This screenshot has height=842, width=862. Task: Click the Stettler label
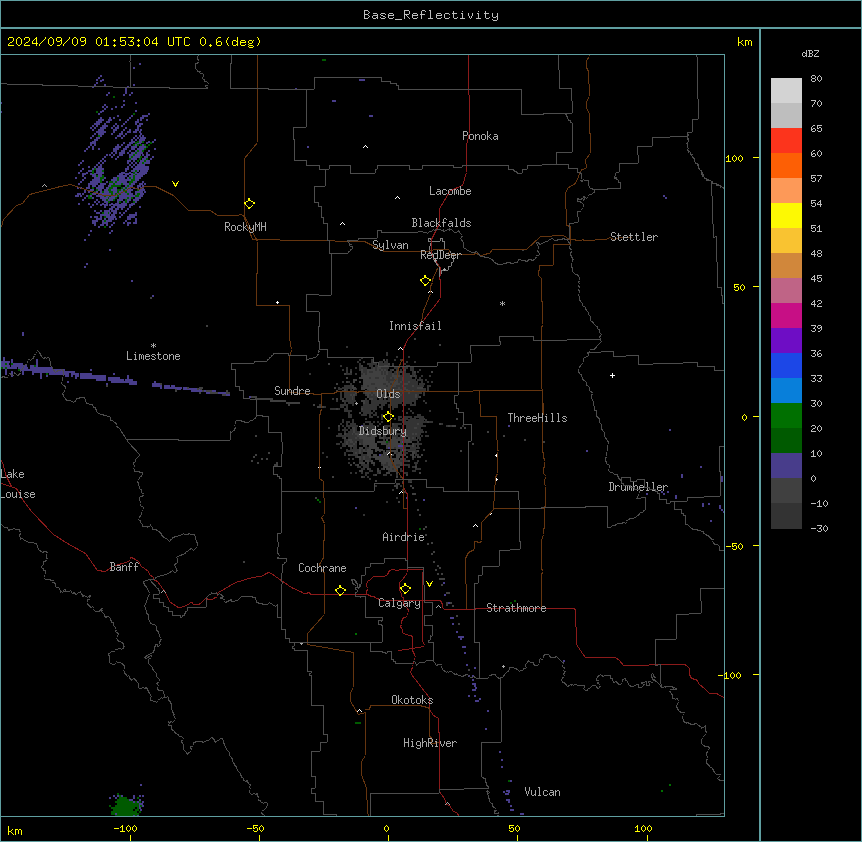(x=634, y=237)
